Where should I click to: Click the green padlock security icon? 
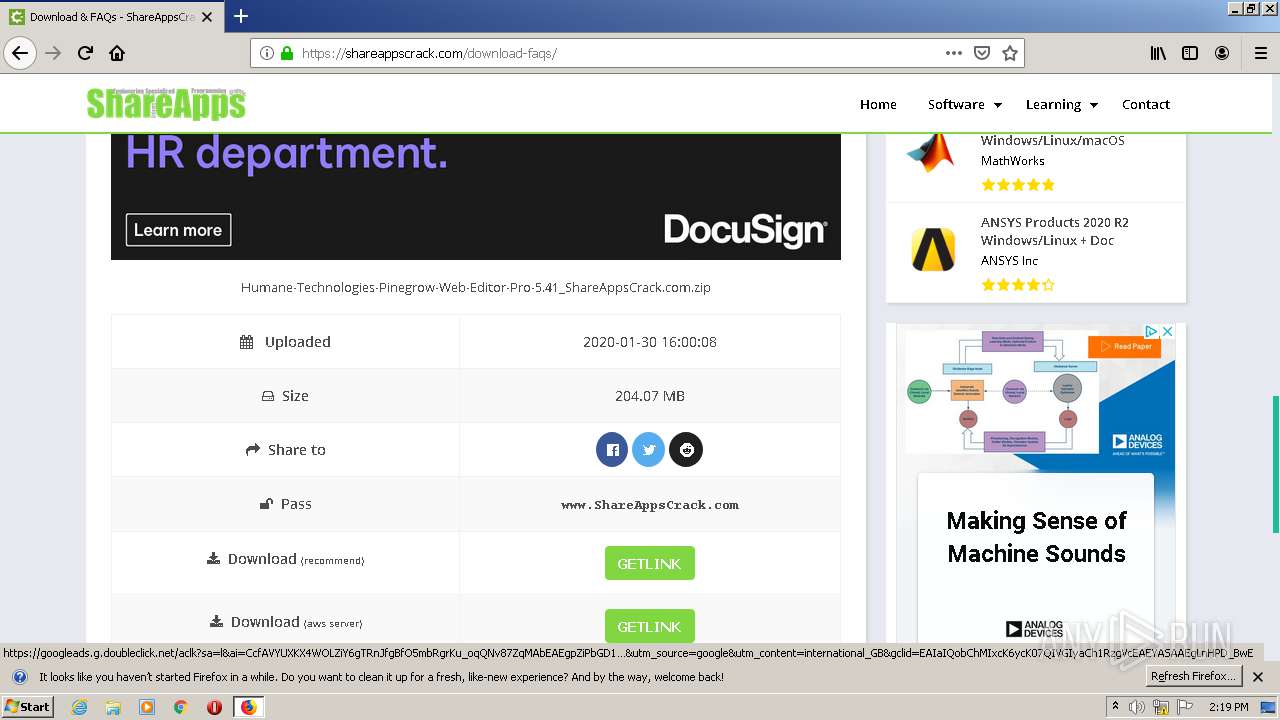coord(287,53)
